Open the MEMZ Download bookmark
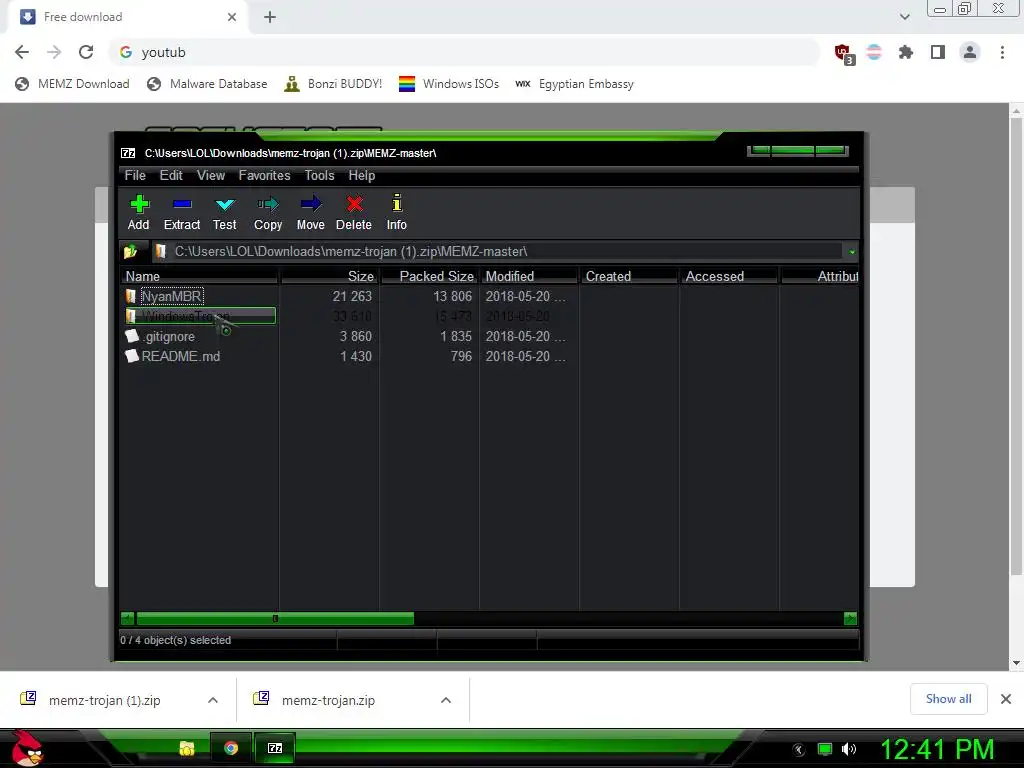This screenshot has width=1024, height=768. pos(72,84)
